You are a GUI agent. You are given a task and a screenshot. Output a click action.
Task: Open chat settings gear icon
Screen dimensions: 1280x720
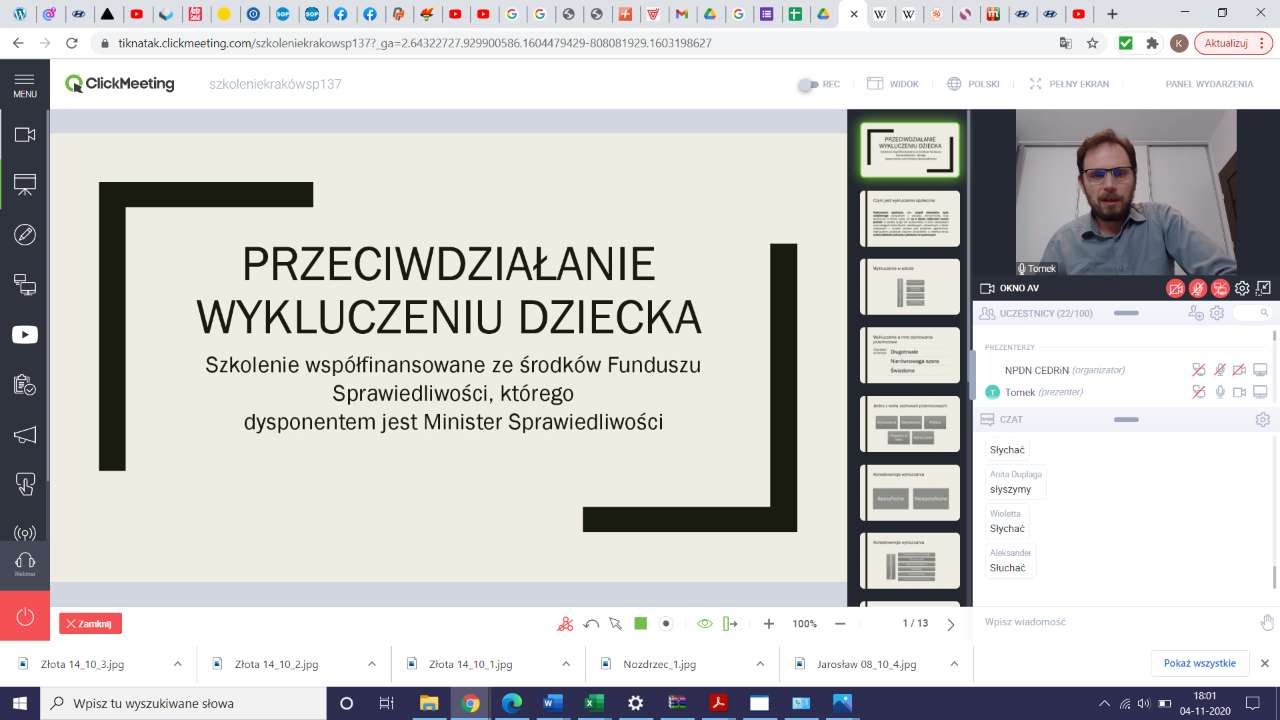coord(1262,420)
